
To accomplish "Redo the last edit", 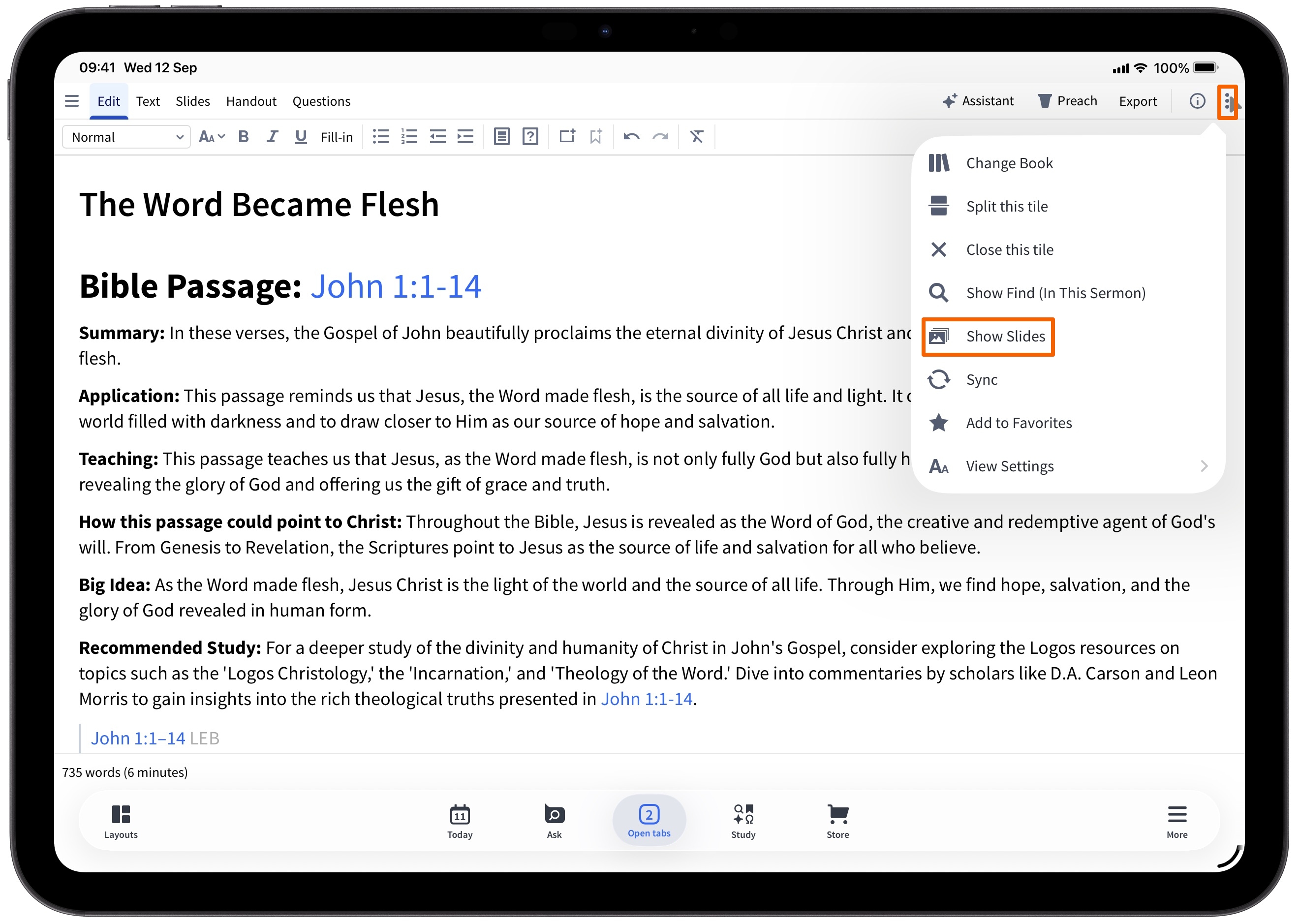I will click(661, 137).
